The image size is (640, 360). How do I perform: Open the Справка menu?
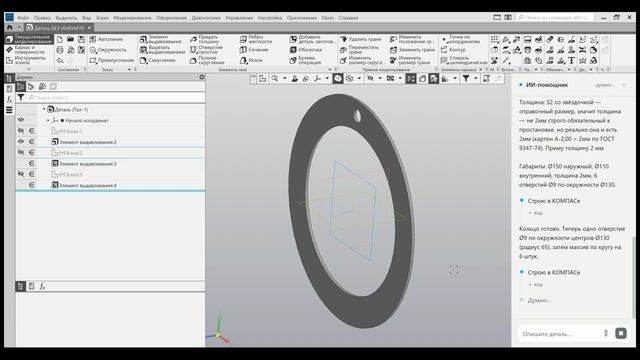tap(348, 18)
